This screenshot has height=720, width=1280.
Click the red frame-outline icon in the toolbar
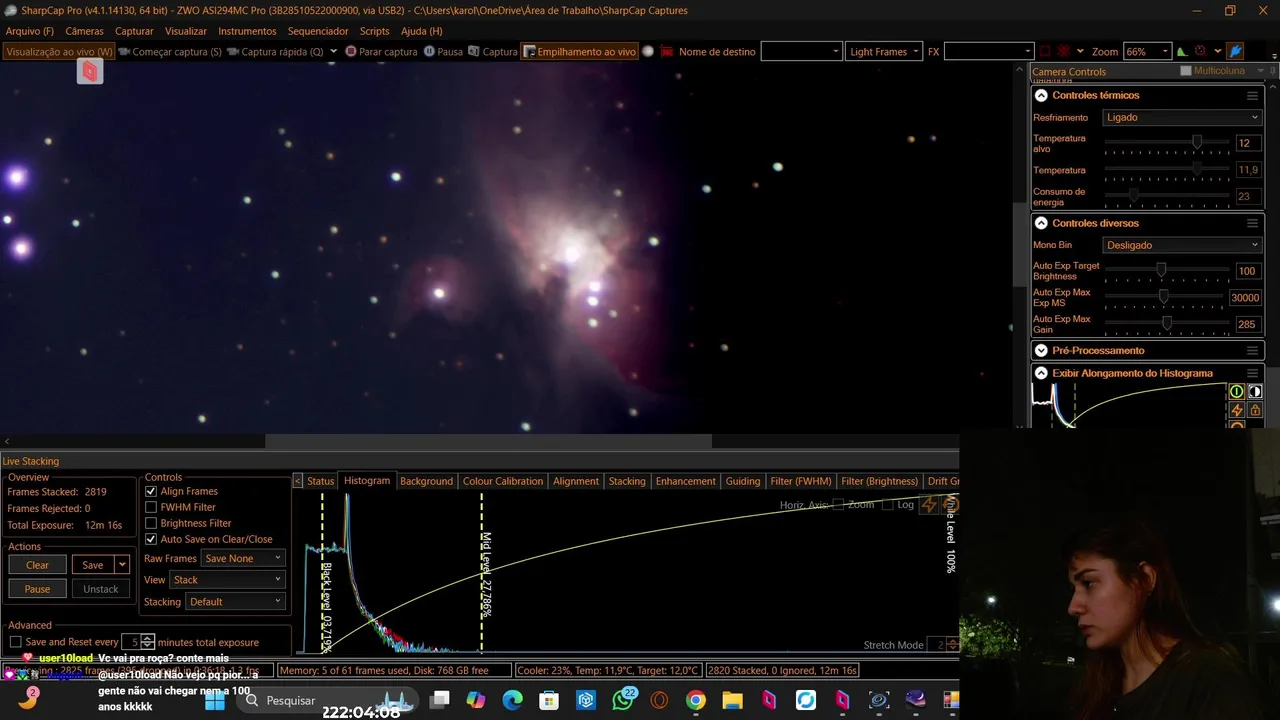(x=1045, y=51)
